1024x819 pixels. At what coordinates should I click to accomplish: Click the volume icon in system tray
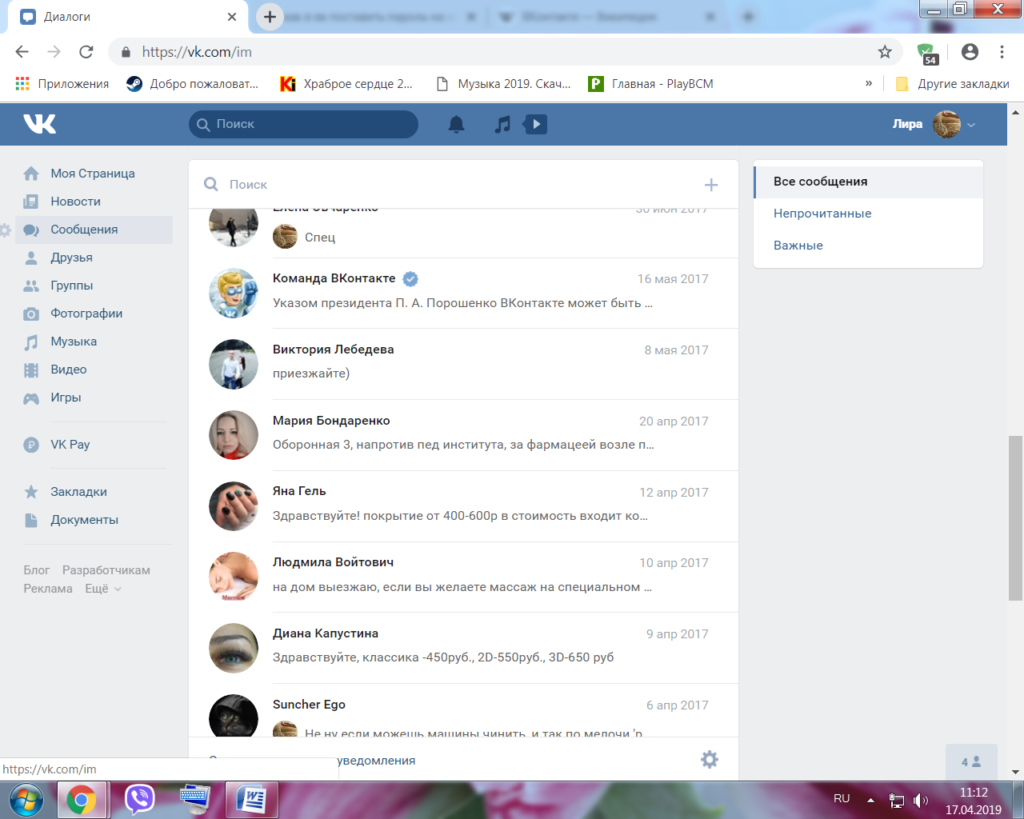coord(920,800)
